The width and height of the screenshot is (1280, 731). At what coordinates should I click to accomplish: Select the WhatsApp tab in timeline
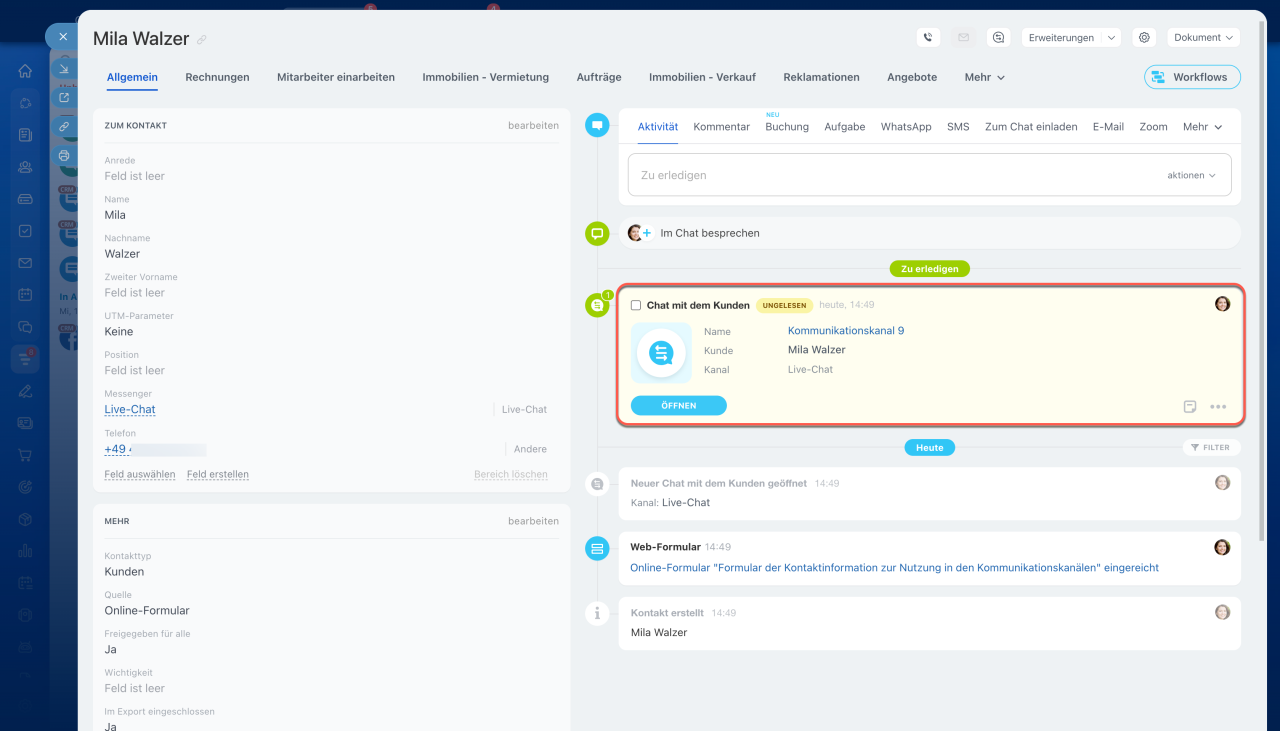point(905,127)
